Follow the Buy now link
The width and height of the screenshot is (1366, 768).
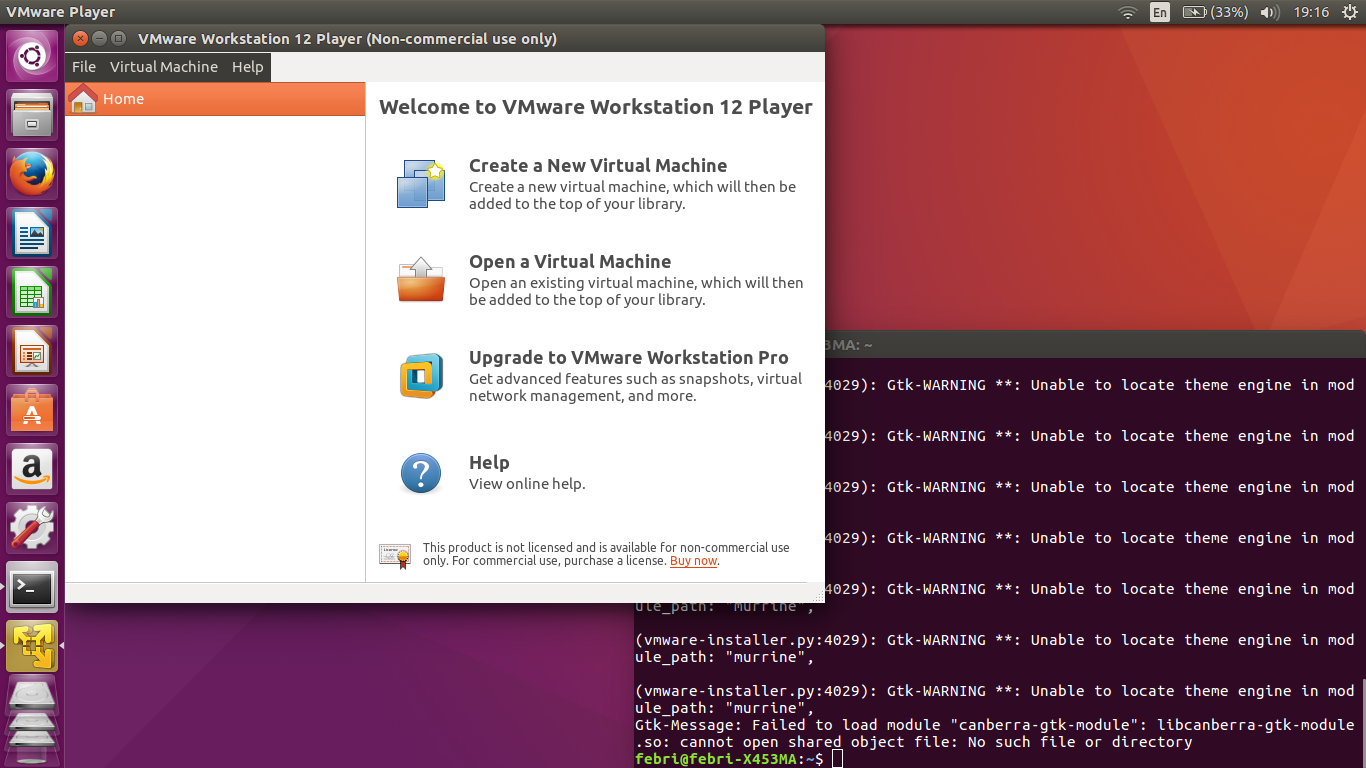point(693,561)
